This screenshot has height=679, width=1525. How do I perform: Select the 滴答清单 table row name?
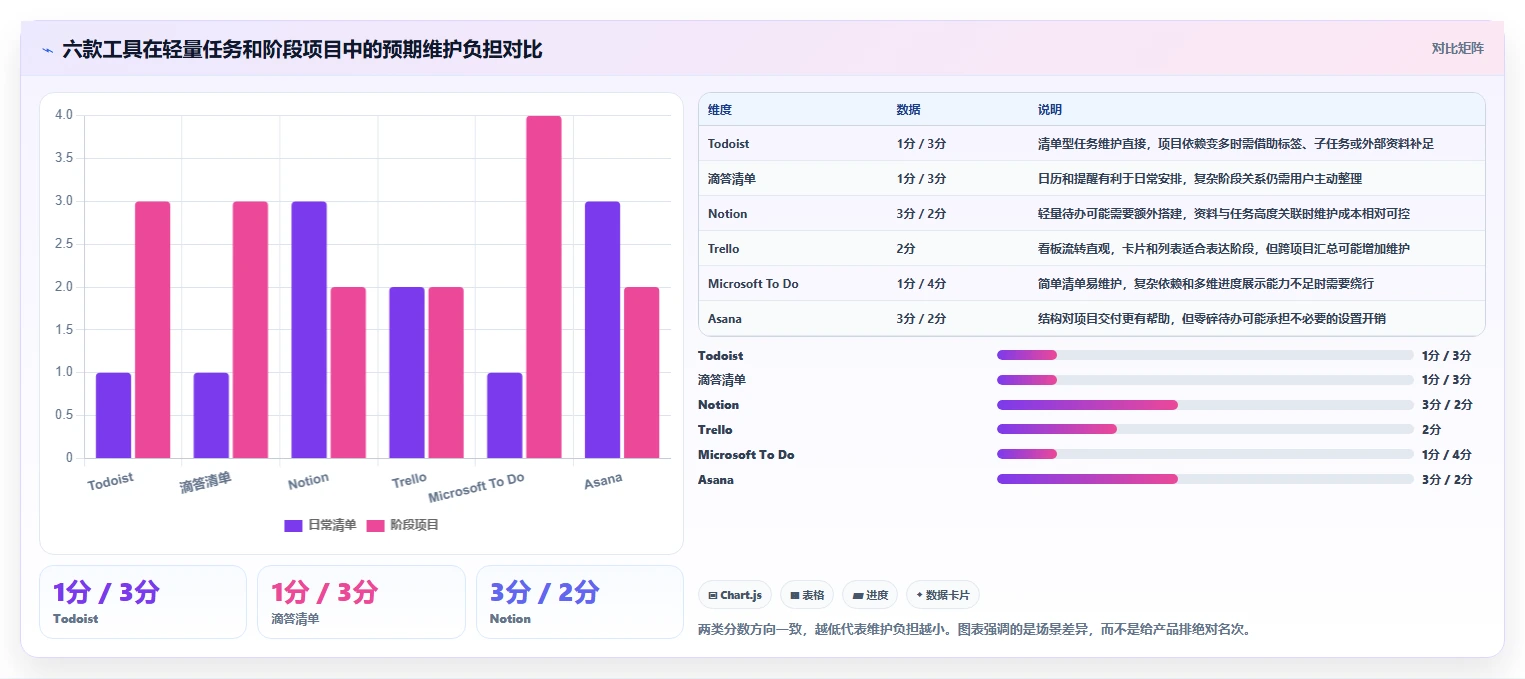(x=732, y=179)
